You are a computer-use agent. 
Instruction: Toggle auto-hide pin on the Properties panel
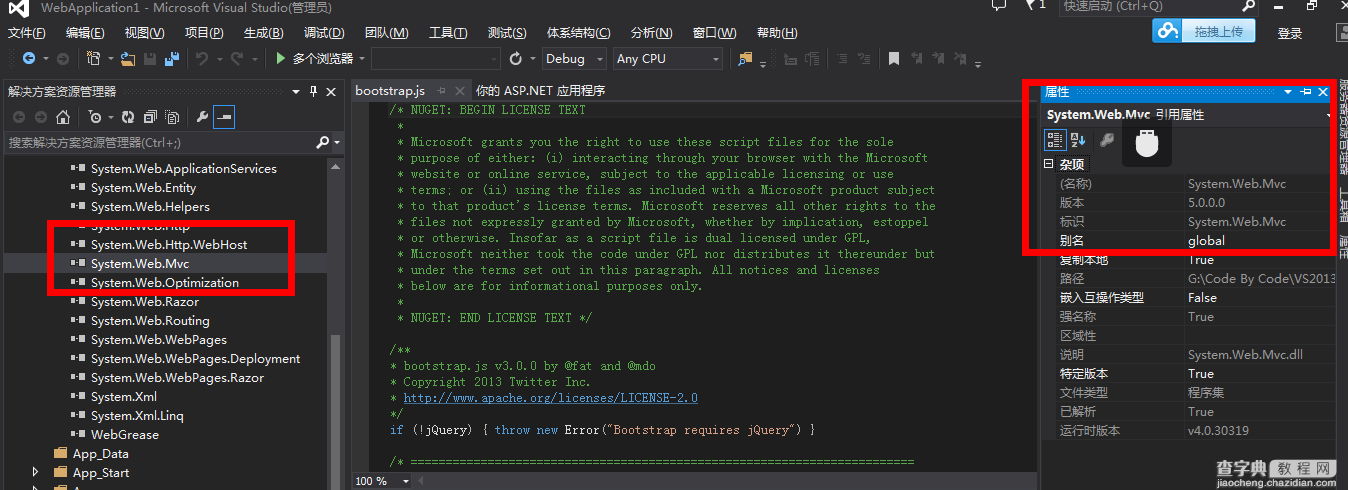coord(1306,92)
